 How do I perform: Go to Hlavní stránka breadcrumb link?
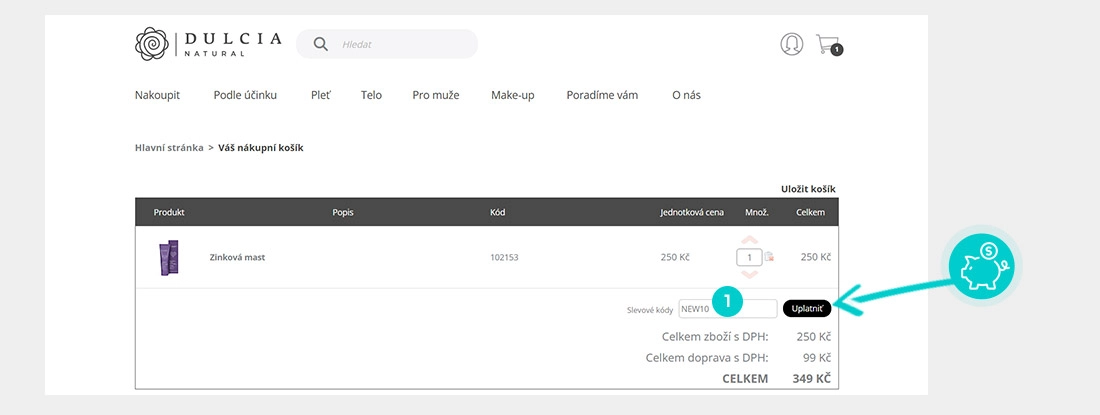coord(169,148)
